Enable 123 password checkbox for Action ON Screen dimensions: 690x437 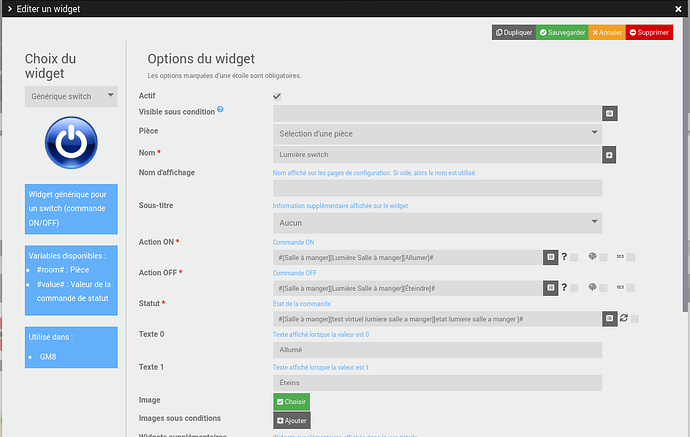631,257
